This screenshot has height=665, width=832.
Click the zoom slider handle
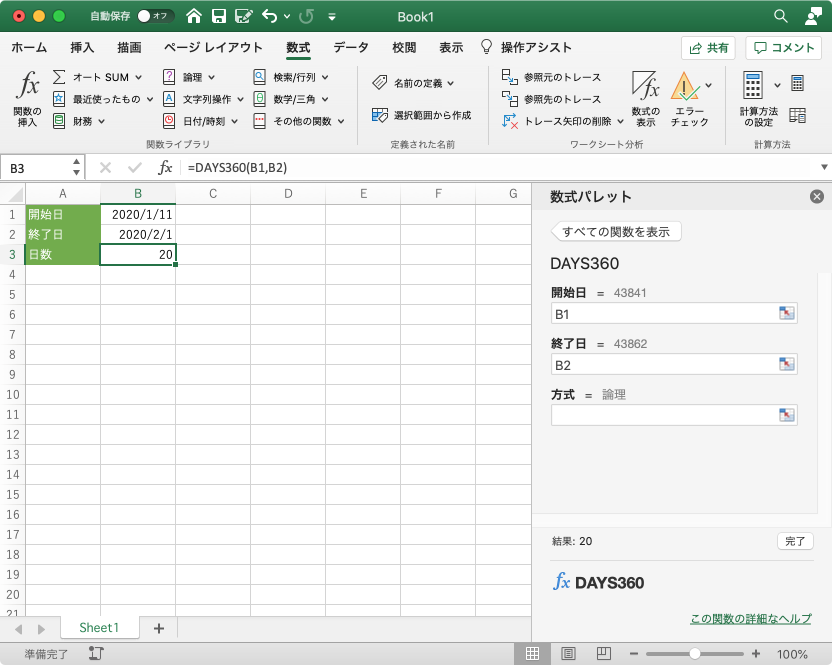click(x=695, y=653)
